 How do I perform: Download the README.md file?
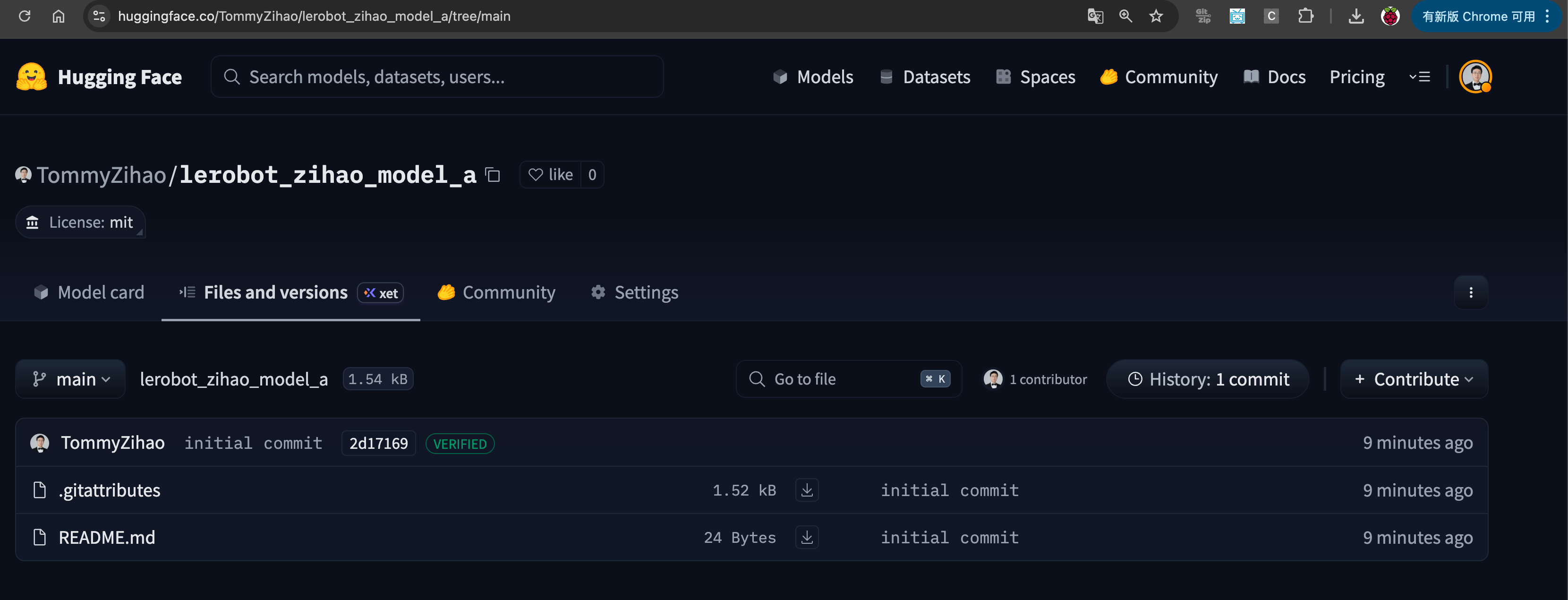tap(807, 537)
